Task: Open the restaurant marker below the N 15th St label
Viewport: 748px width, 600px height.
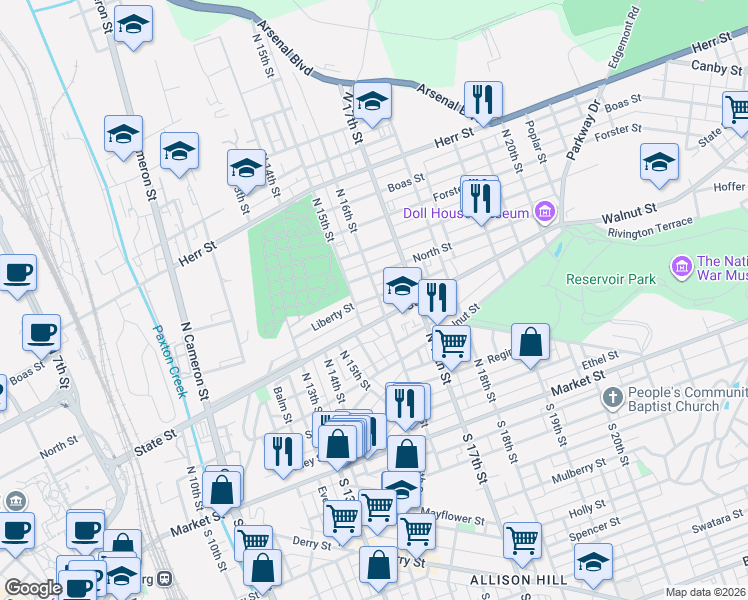Action: (x=405, y=404)
